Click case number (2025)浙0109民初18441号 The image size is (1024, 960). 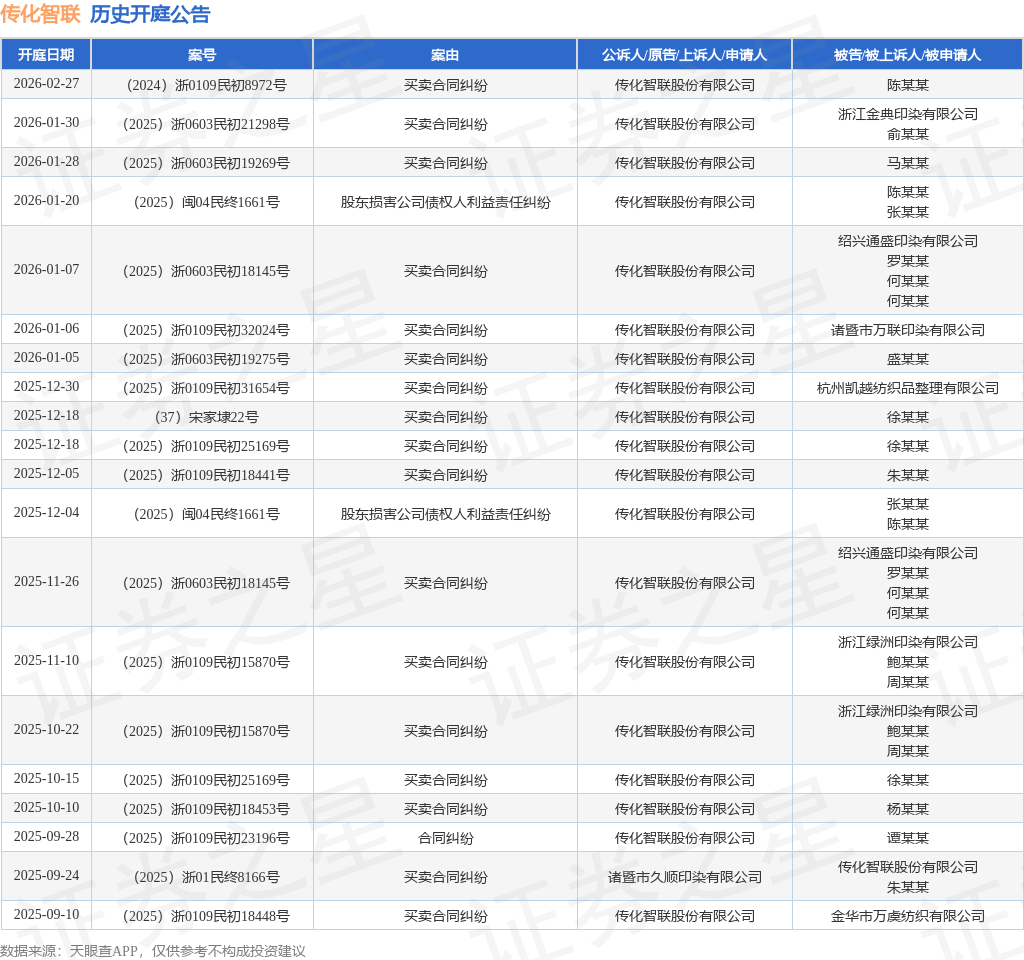point(206,475)
